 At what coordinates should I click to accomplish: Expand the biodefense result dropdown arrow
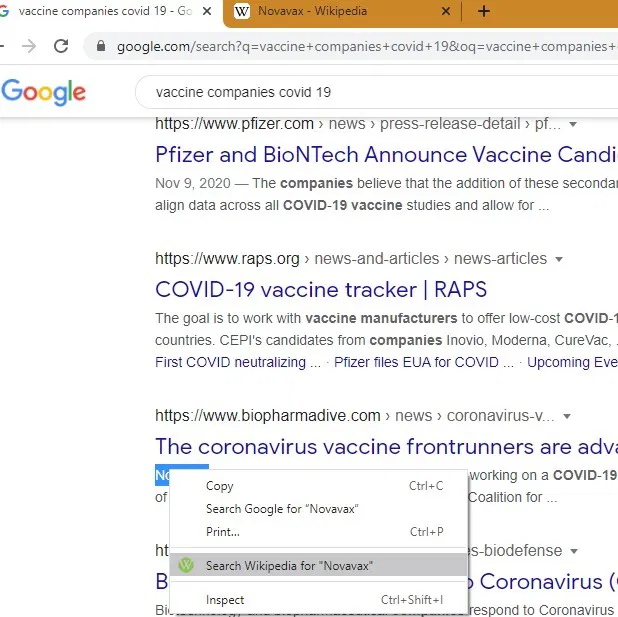[574, 551]
